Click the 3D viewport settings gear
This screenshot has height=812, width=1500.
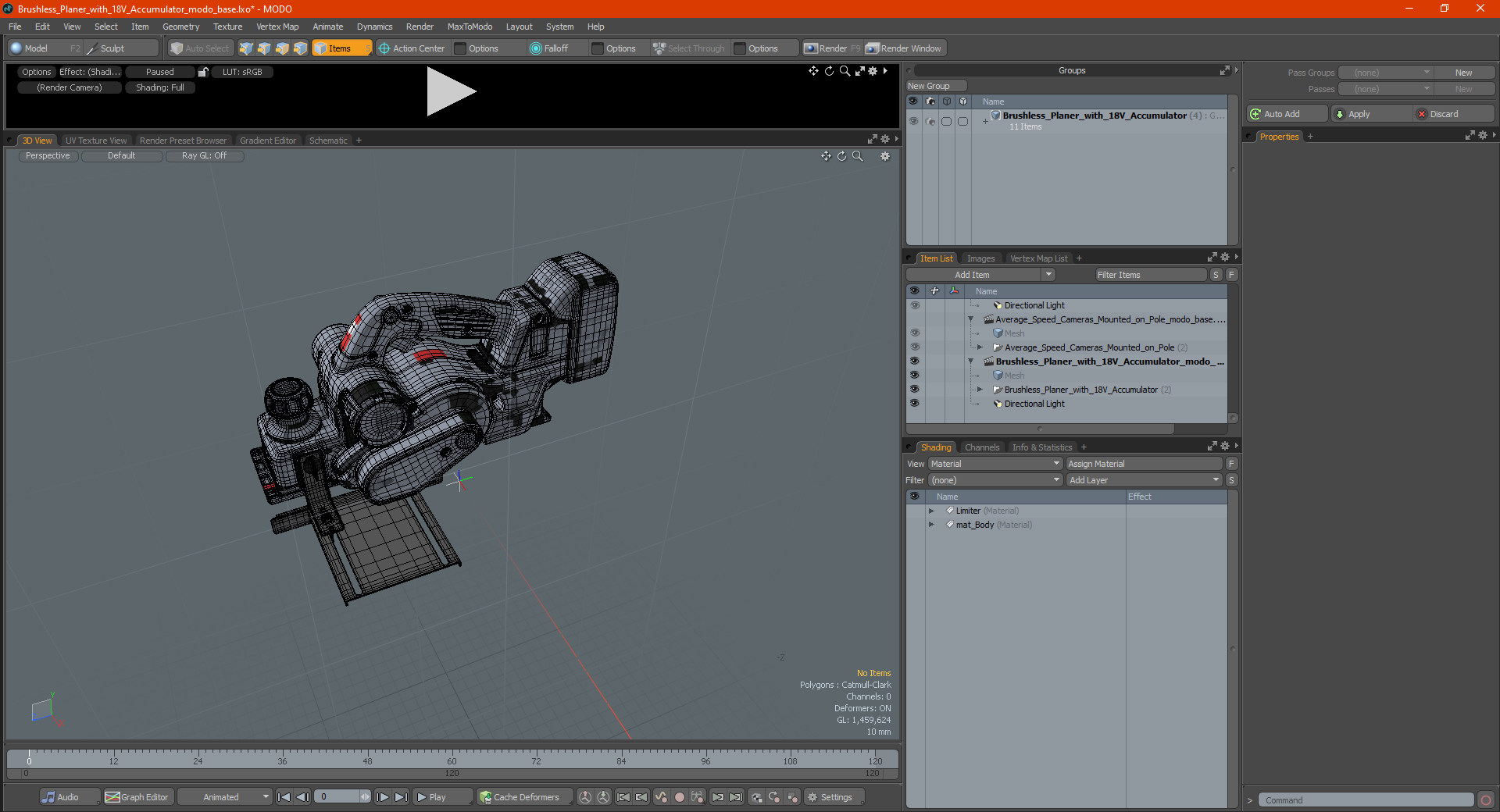click(885, 156)
